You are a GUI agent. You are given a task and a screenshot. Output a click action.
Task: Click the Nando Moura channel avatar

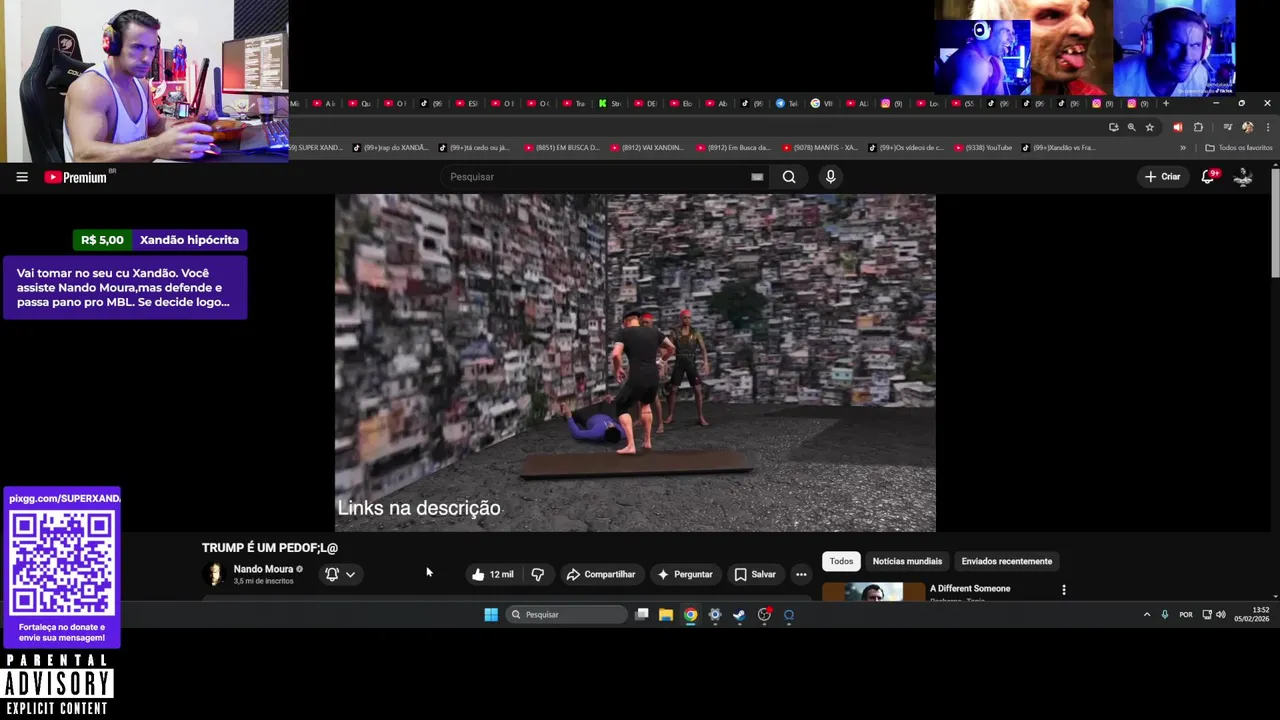click(x=214, y=574)
